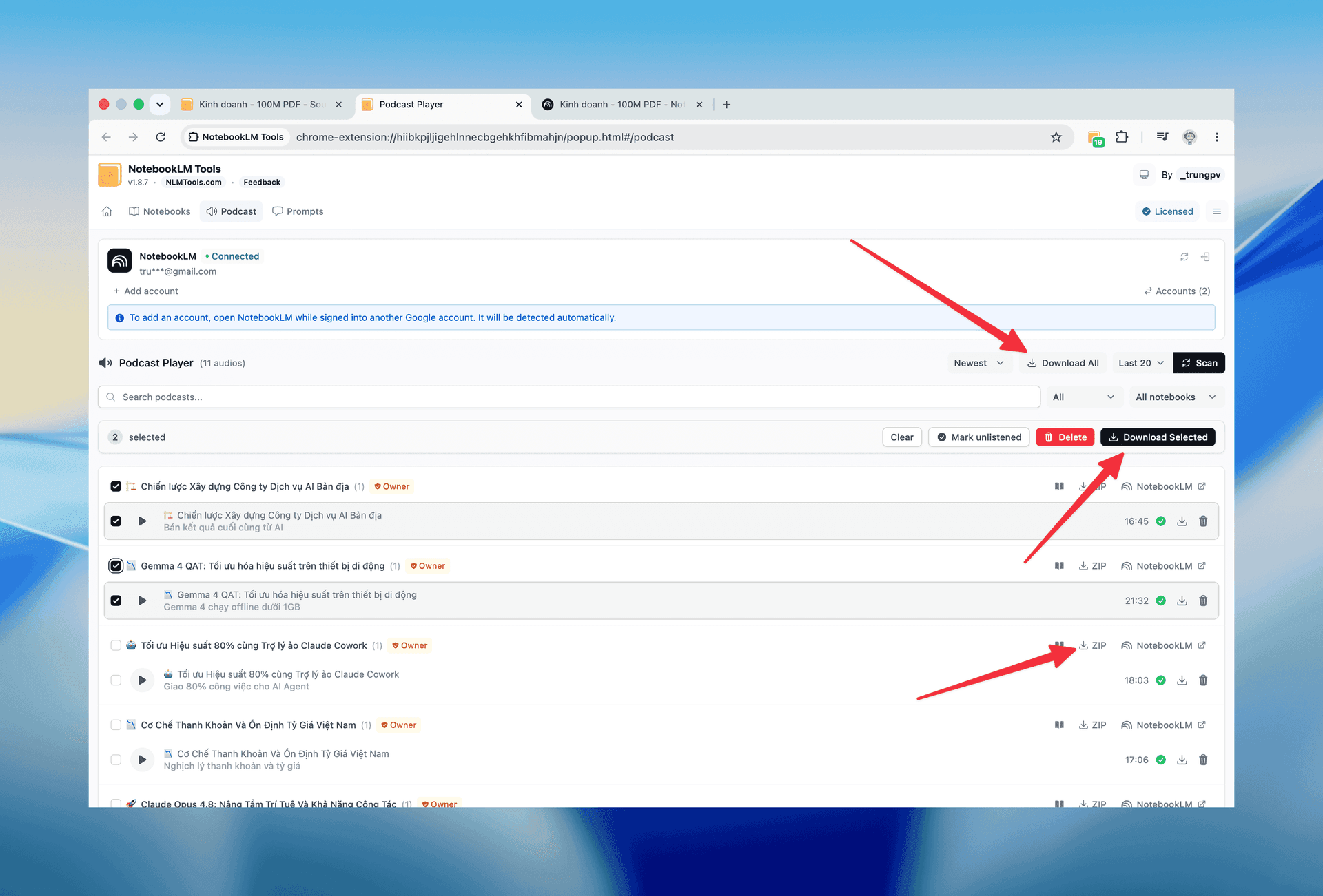Image resolution: width=1323 pixels, height=896 pixels.
Task: Open the All filter dropdown
Action: (1083, 397)
